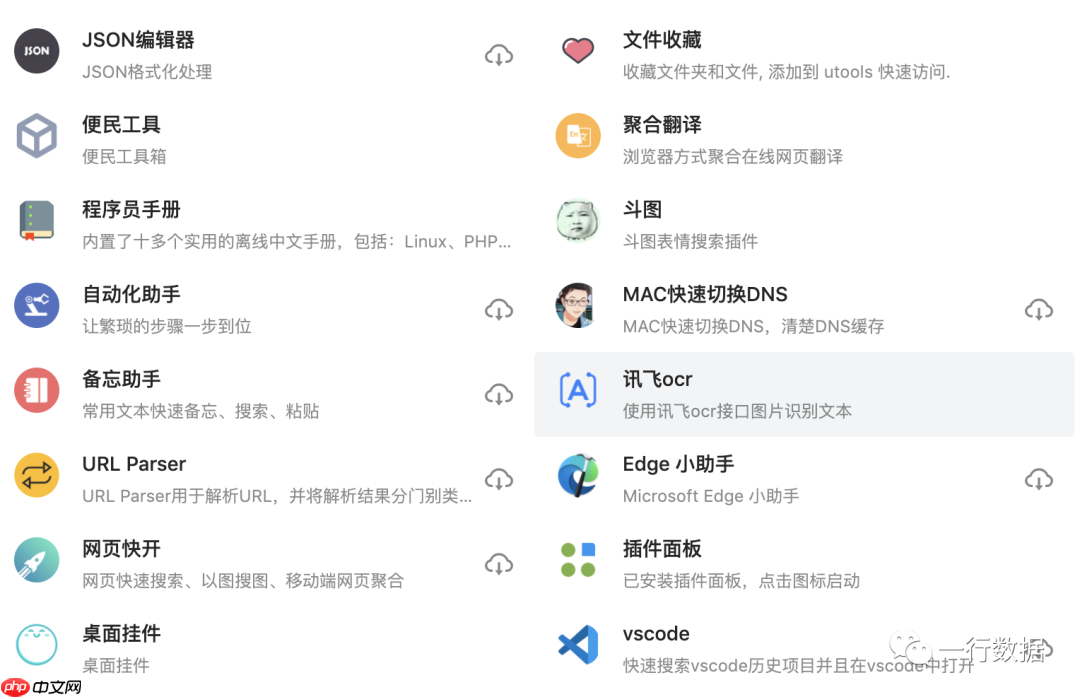Open the 聚合翻译 translator icon
This screenshot has height=697, width=1080.
(x=578, y=136)
